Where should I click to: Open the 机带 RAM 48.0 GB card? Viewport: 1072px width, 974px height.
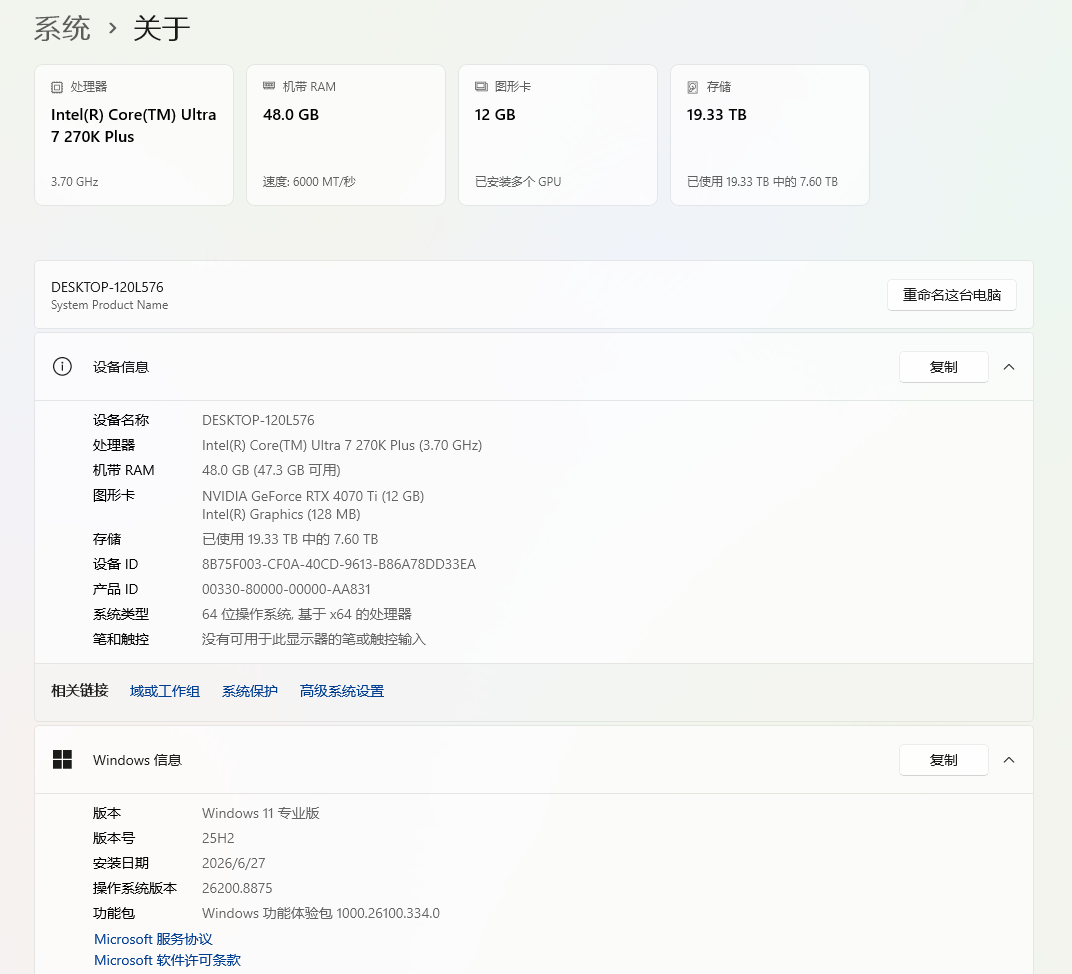coord(346,135)
